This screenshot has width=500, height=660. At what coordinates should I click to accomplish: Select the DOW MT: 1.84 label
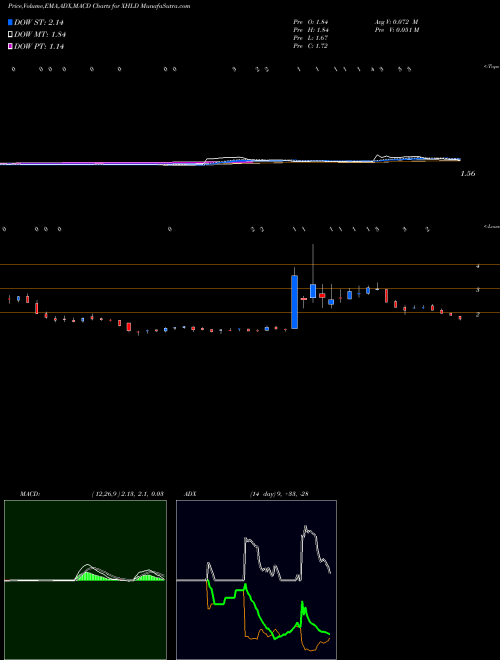coord(40,35)
